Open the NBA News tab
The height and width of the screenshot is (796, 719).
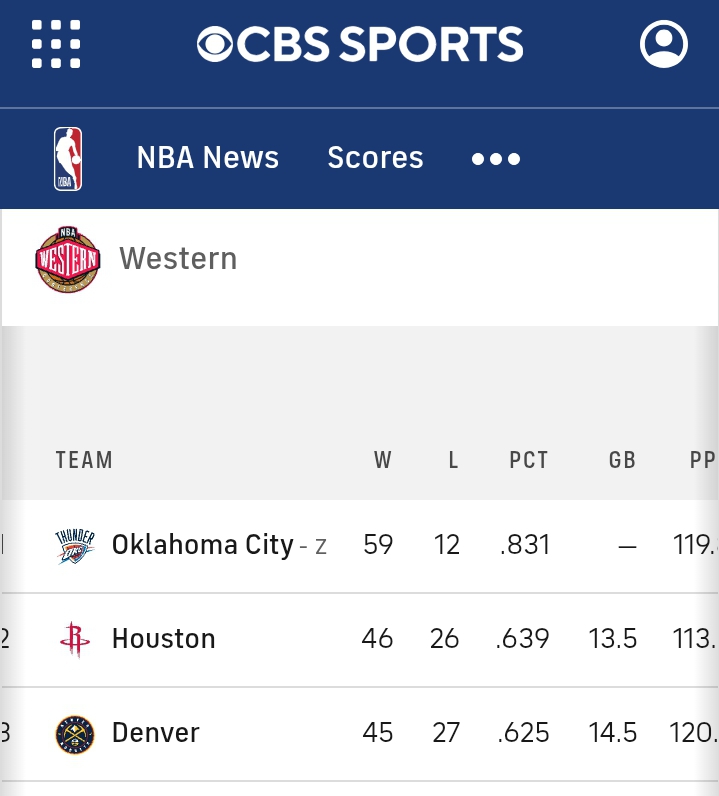click(x=208, y=157)
